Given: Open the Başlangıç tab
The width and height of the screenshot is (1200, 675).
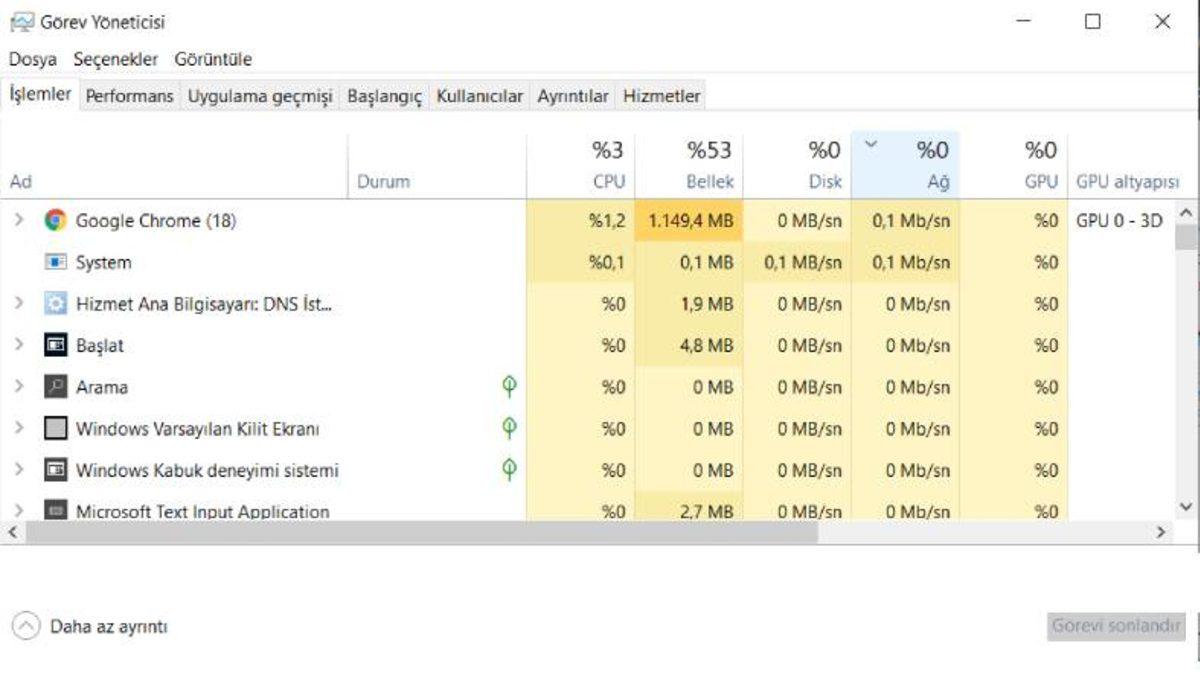Looking at the screenshot, I should pyautogui.click(x=384, y=96).
